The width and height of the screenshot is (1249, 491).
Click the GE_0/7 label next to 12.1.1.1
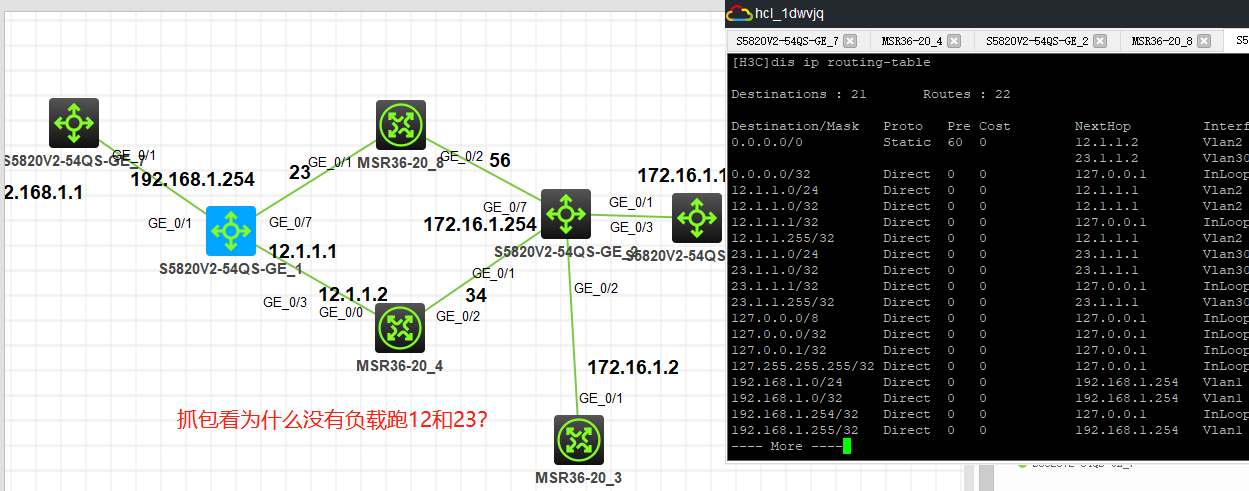click(290, 222)
